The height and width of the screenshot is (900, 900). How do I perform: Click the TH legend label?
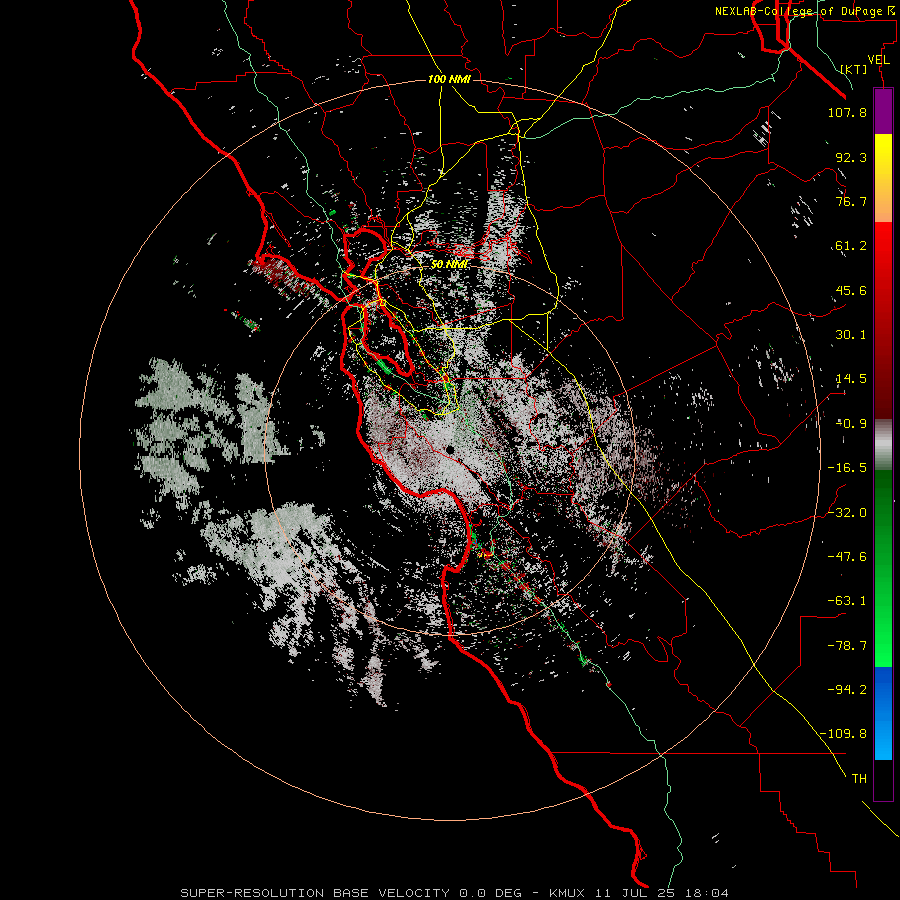click(x=859, y=779)
